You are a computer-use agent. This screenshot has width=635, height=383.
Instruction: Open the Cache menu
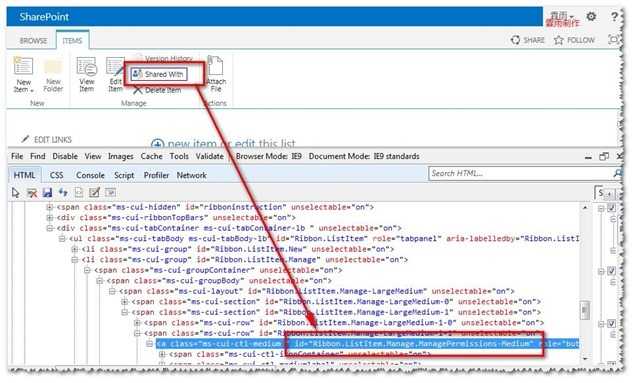[151, 156]
